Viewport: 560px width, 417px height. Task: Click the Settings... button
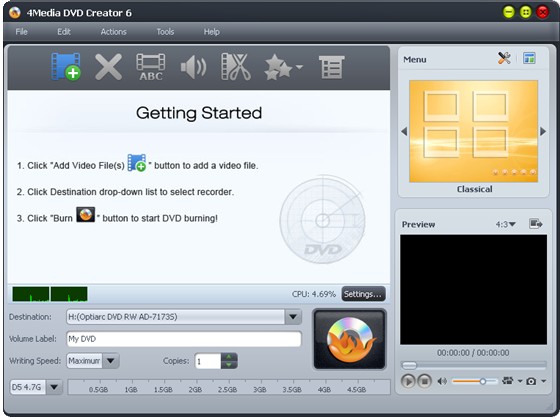363,294
